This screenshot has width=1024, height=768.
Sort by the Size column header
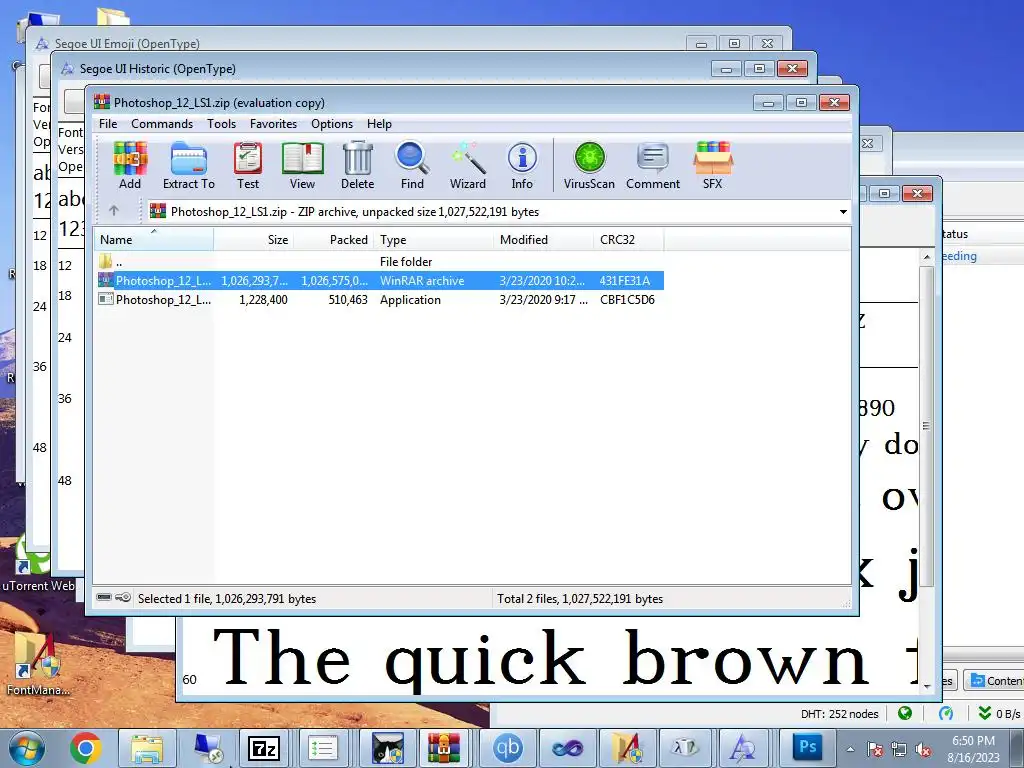click(x=253, y=240)
